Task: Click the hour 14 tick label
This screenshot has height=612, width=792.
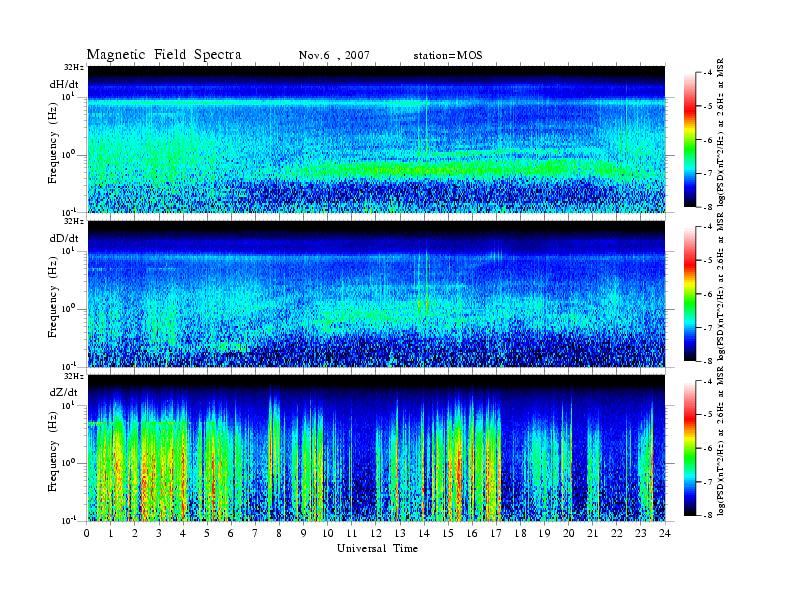Action: pos(424,534)
